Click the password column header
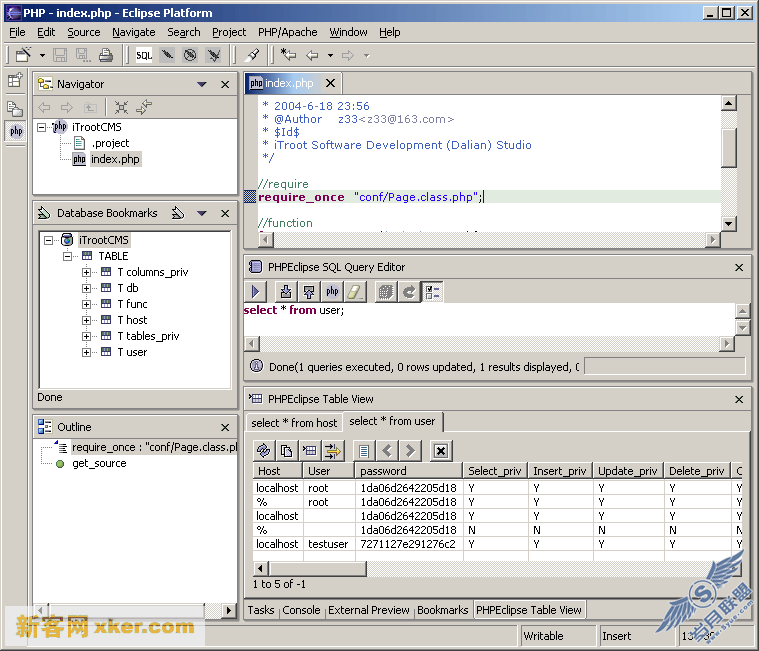The width and height of the screenshot is (759, 651). [x=409, y=471]
